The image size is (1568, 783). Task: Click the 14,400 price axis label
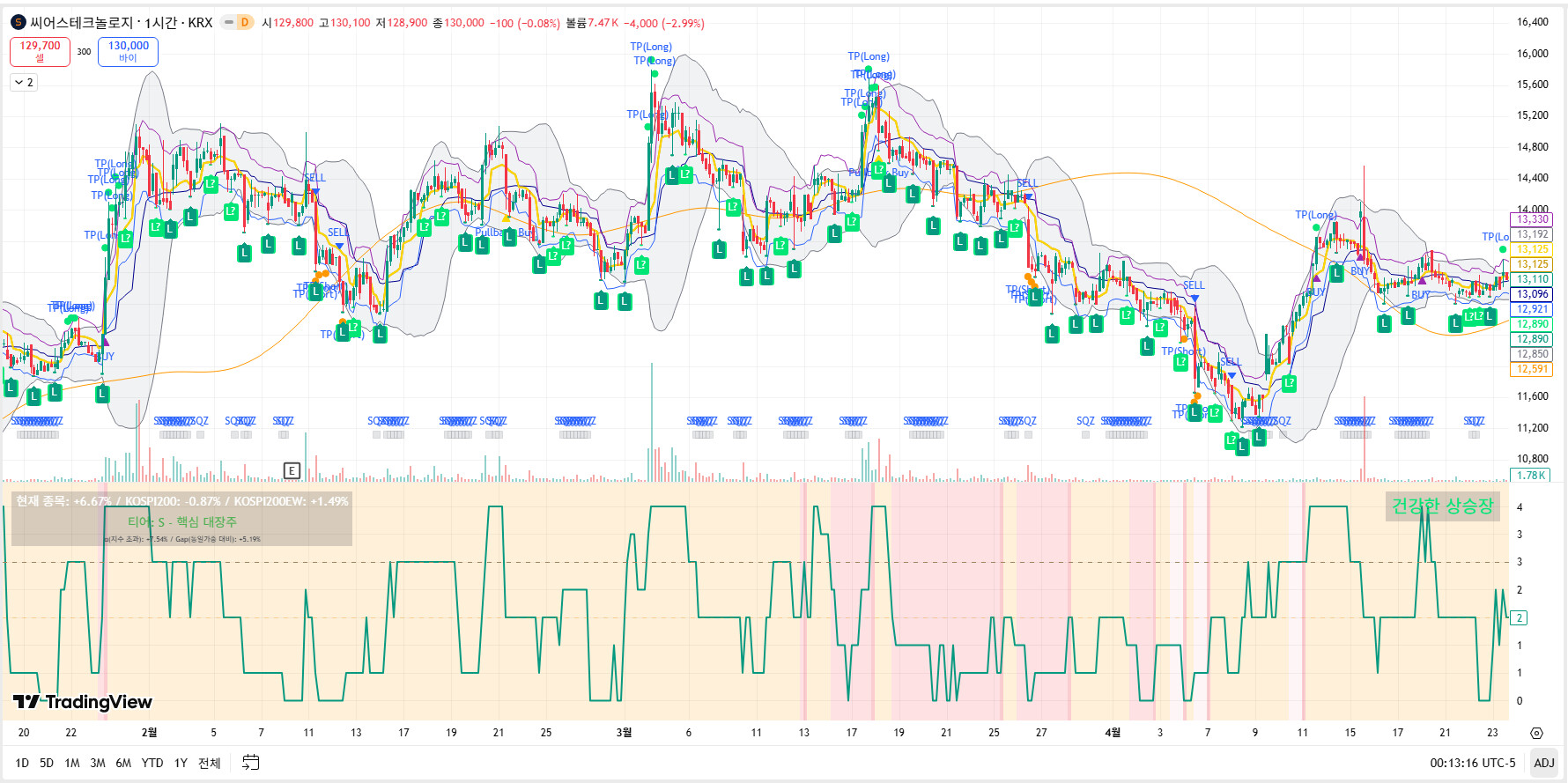(1532, 178)
